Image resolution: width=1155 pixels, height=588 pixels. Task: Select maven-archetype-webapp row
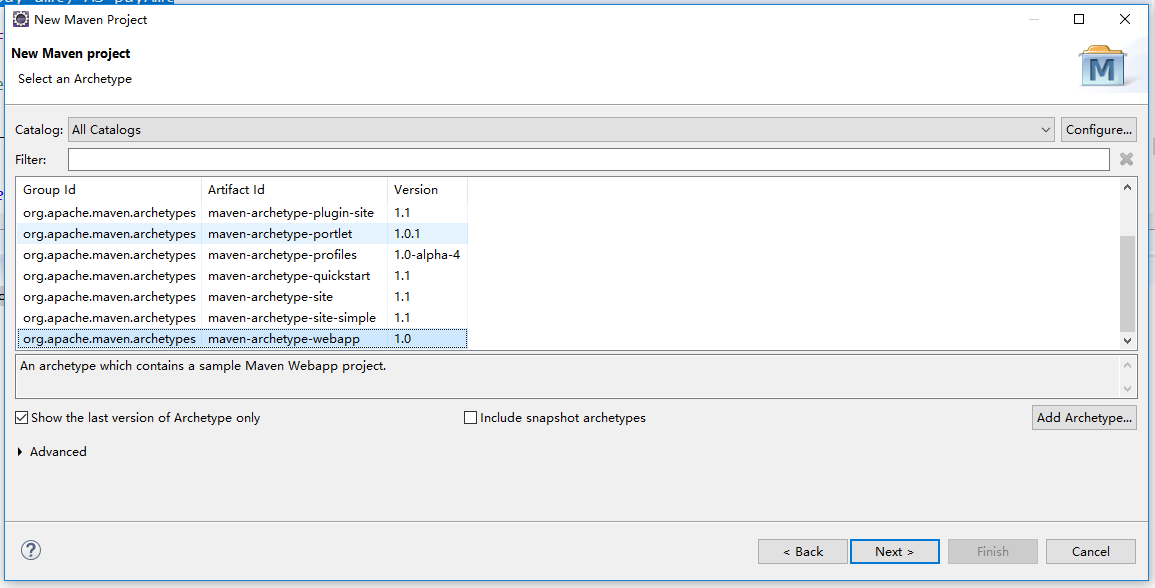coord(242,339)
